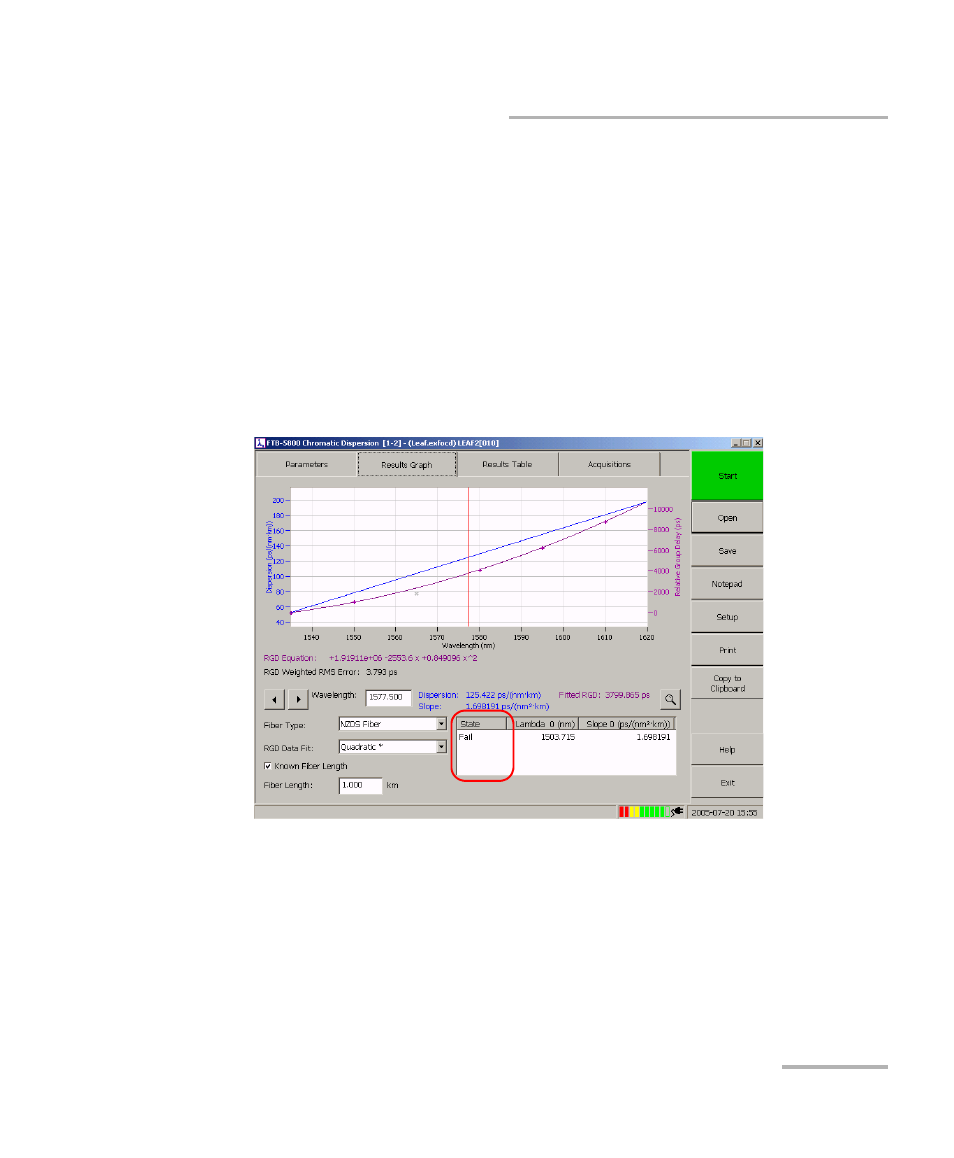Click Copy to Clipboard button
The image size is (954, 1158).
727,683
